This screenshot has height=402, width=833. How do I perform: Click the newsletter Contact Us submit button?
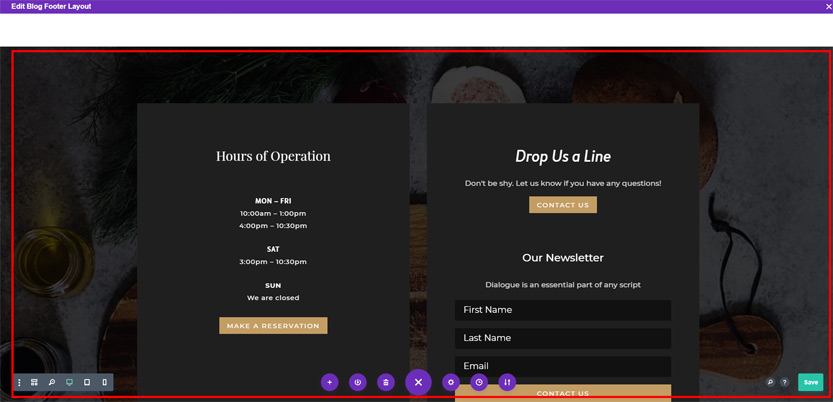point(563,392)
